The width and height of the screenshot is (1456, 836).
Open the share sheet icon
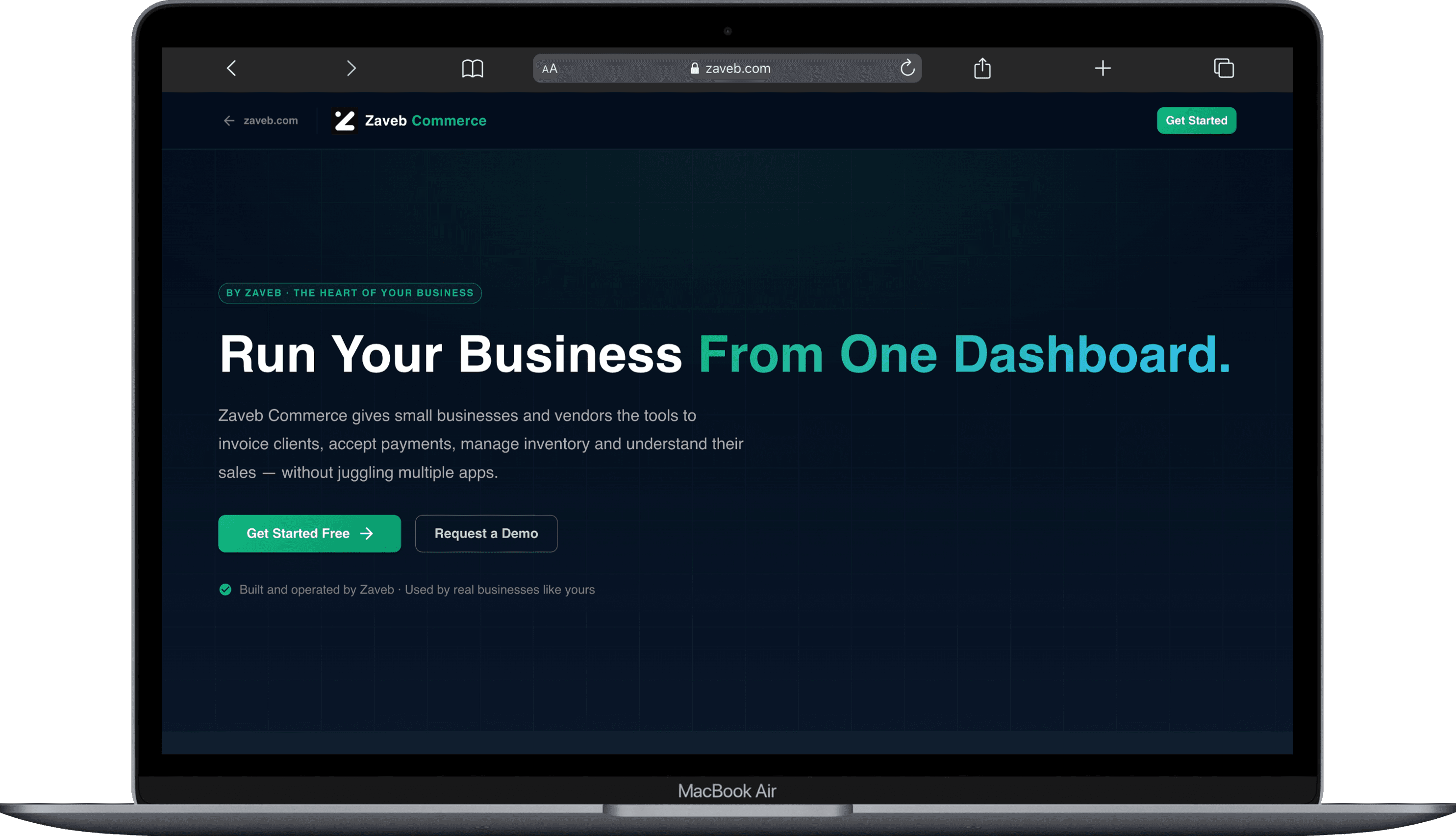[982, 68]
